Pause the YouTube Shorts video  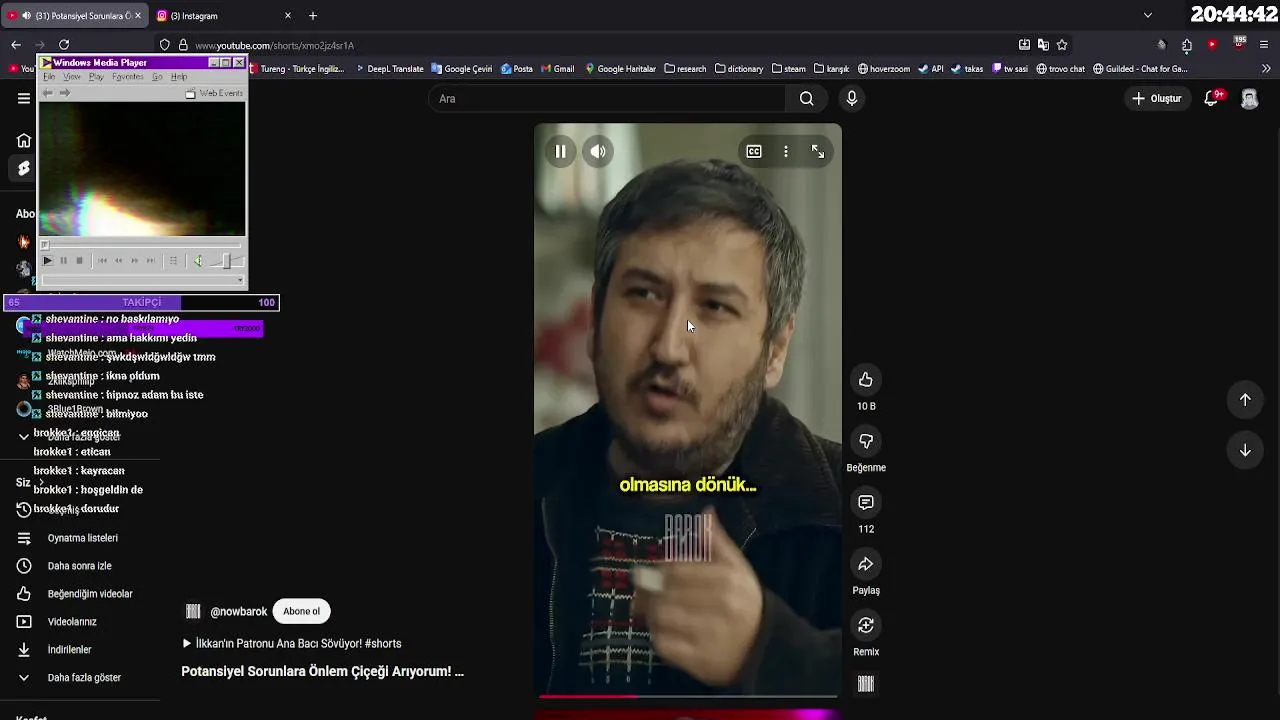(560, 151)
